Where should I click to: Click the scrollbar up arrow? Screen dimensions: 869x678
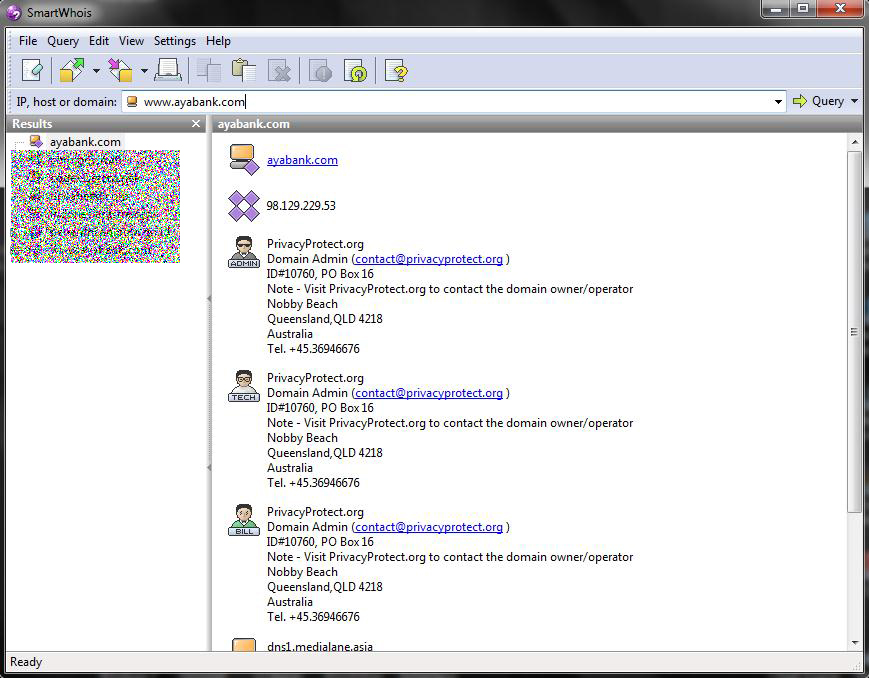pyautogui.click(x=854, y=142)
